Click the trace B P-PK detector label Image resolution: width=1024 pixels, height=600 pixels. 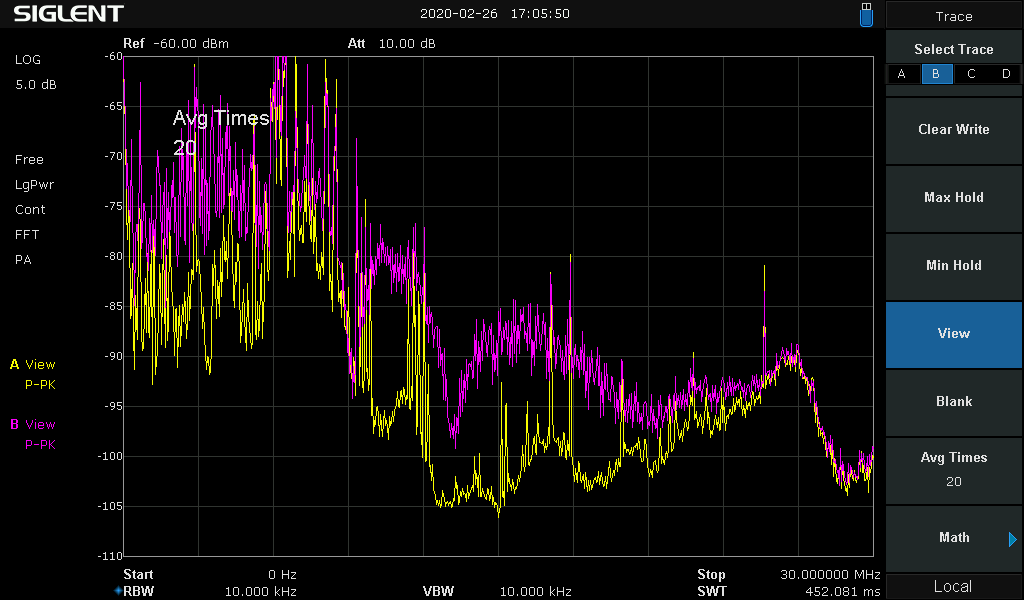point(40,445)
